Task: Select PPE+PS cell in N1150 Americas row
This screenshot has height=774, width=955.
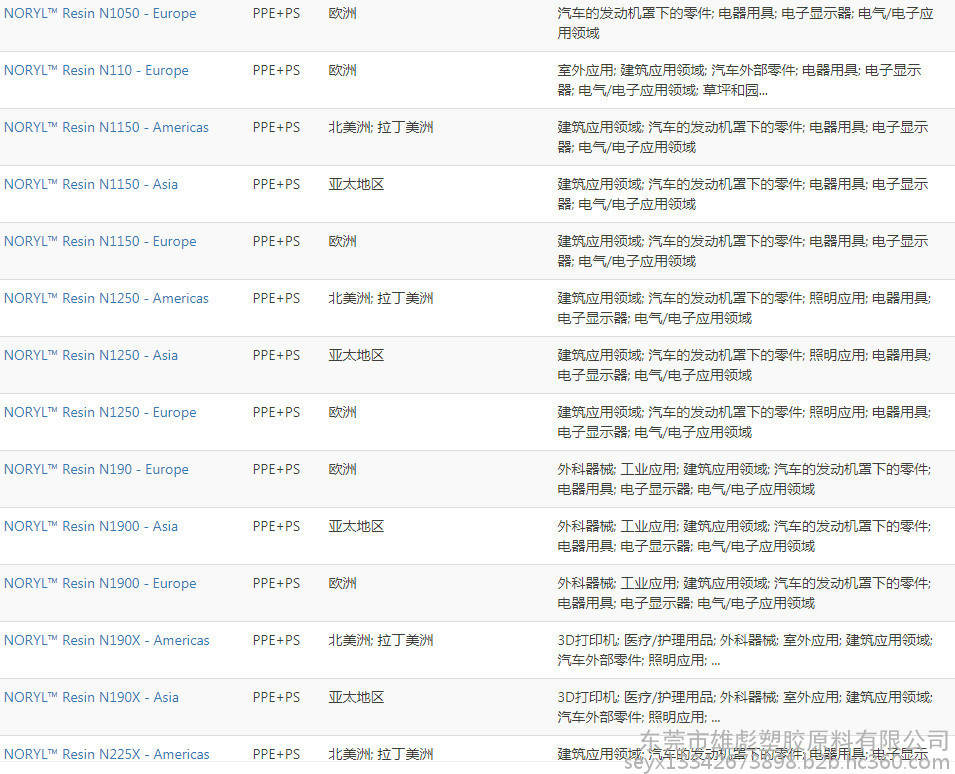Action: coord(277,127)
